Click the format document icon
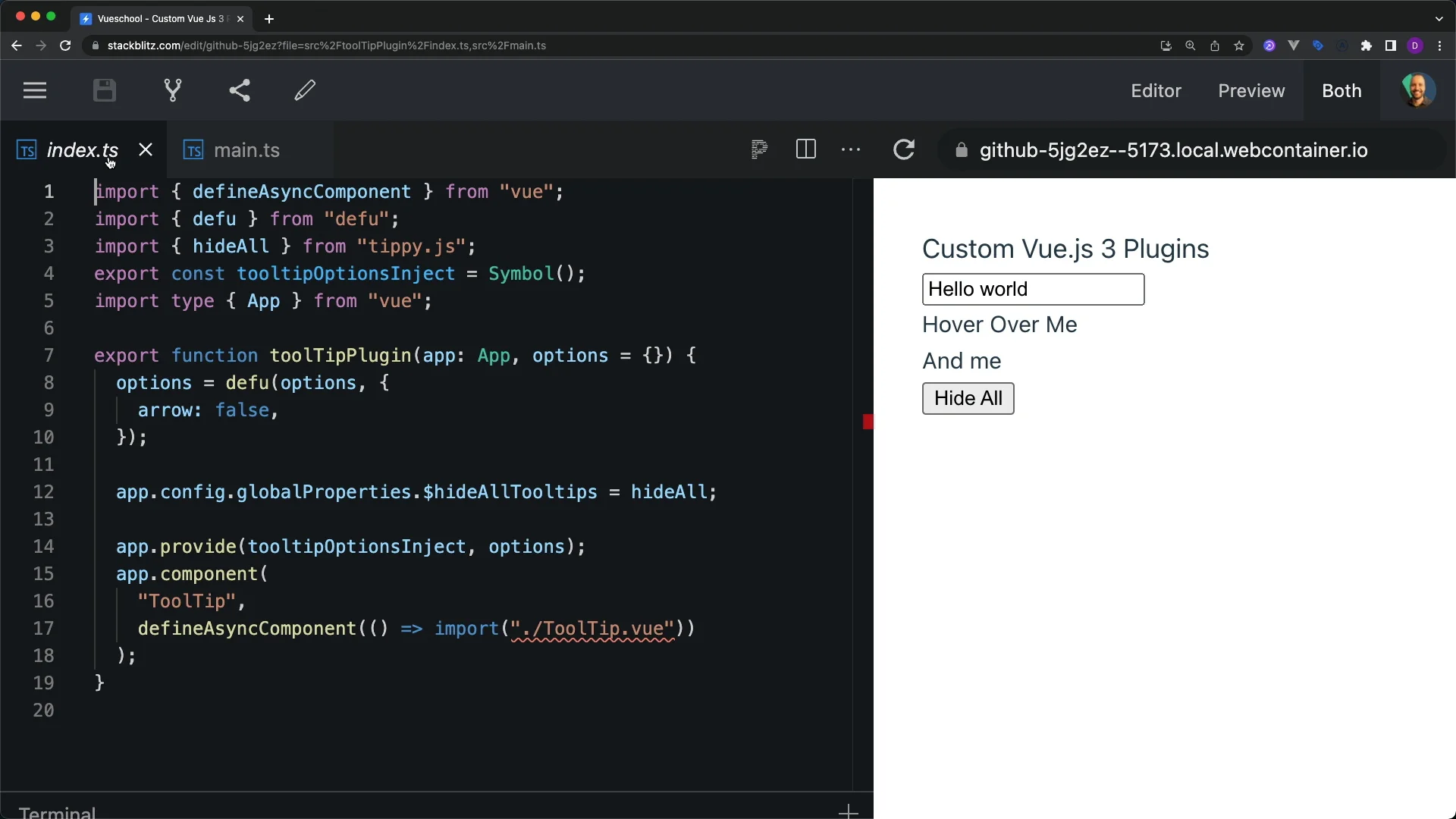 coord(759,149)
